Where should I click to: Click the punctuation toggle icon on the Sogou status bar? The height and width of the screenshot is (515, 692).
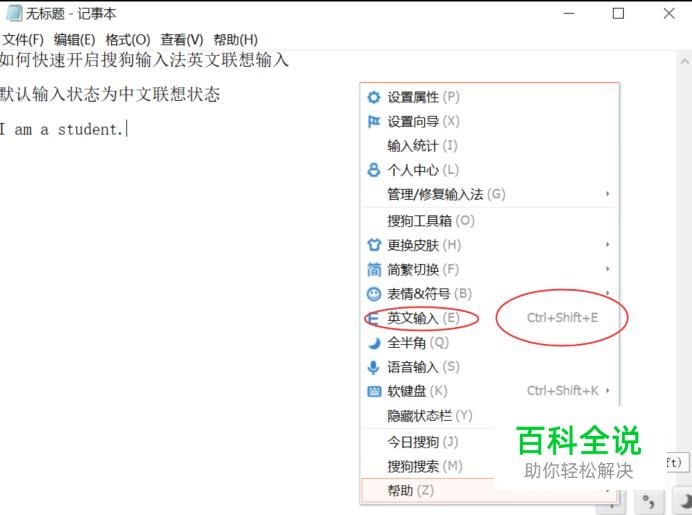tap(648, 502)
